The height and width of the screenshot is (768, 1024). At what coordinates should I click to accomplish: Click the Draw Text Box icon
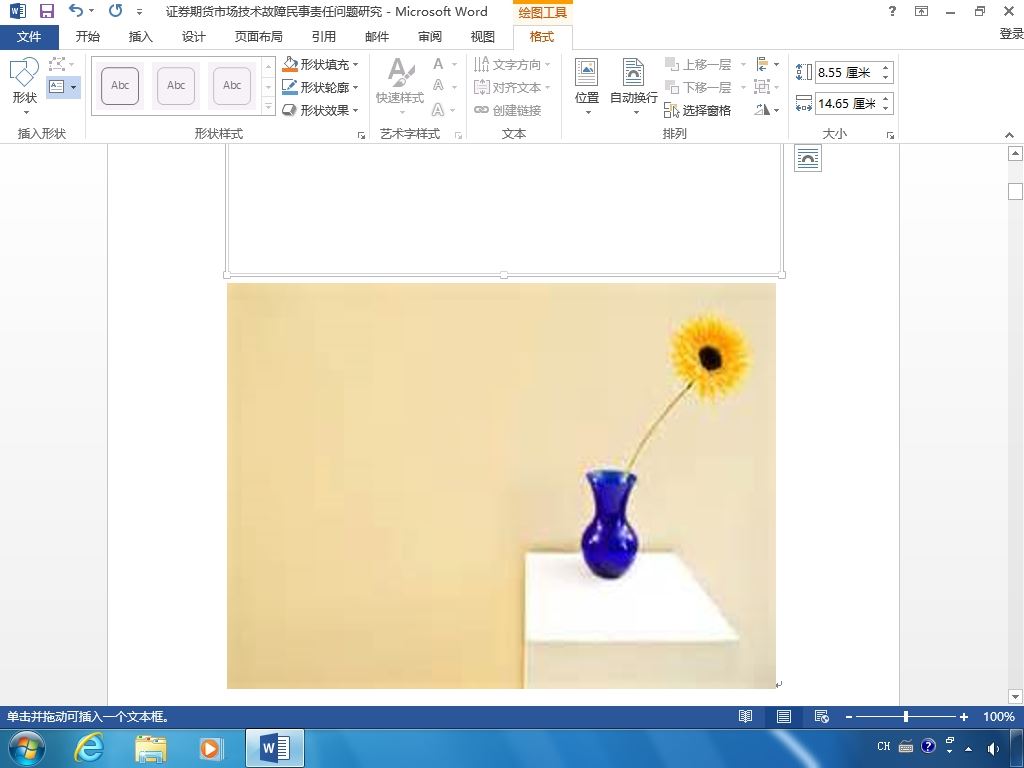coord(57,87)
